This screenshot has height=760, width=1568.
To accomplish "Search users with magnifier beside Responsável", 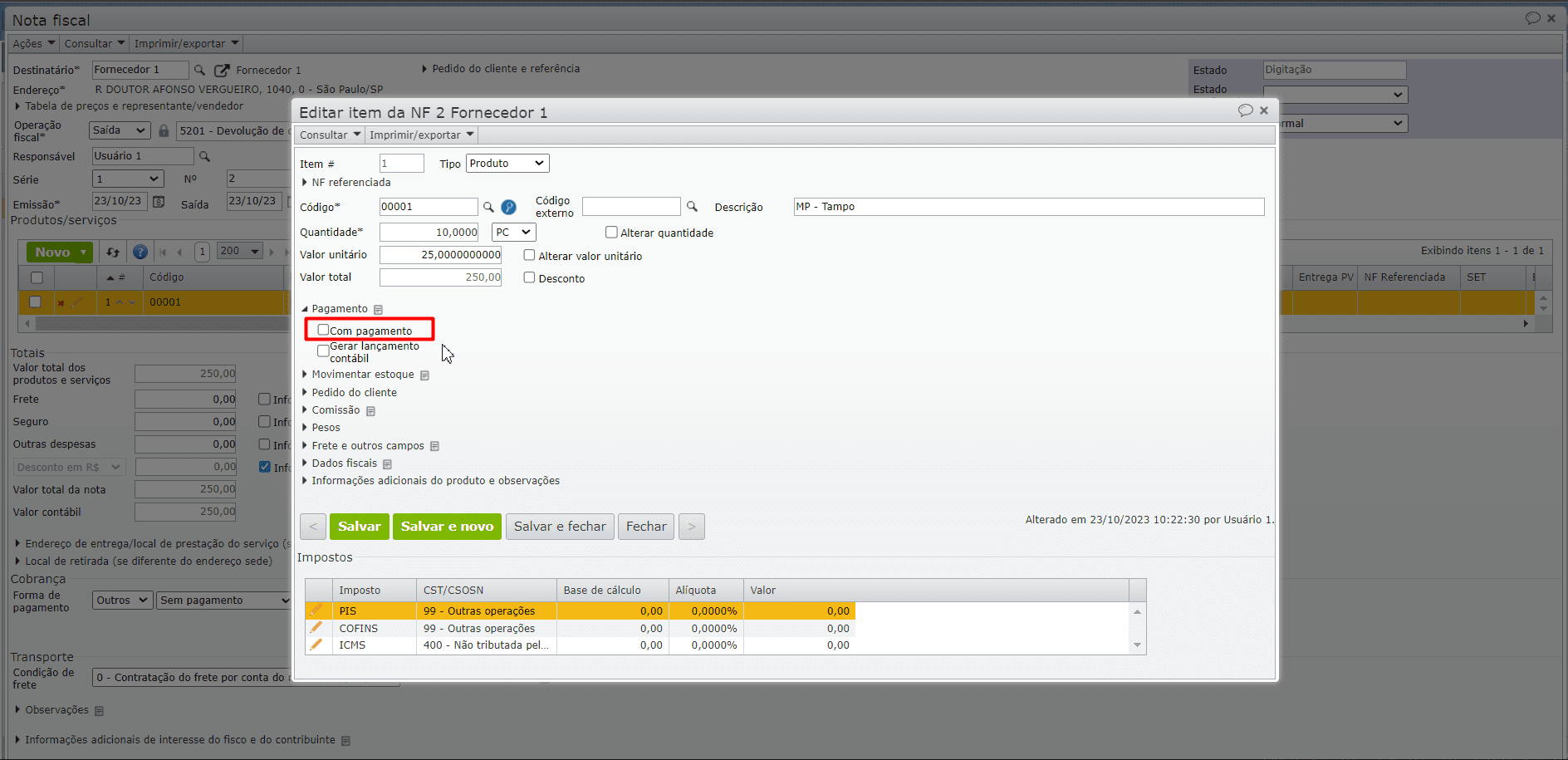I will coord(204,156).
